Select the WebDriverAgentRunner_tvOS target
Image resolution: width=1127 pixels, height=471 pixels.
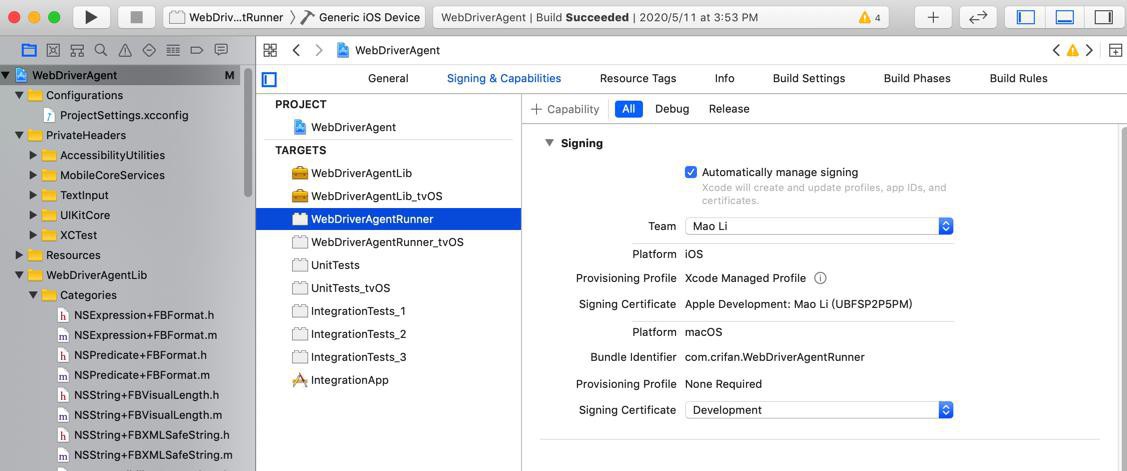point(388,242)
